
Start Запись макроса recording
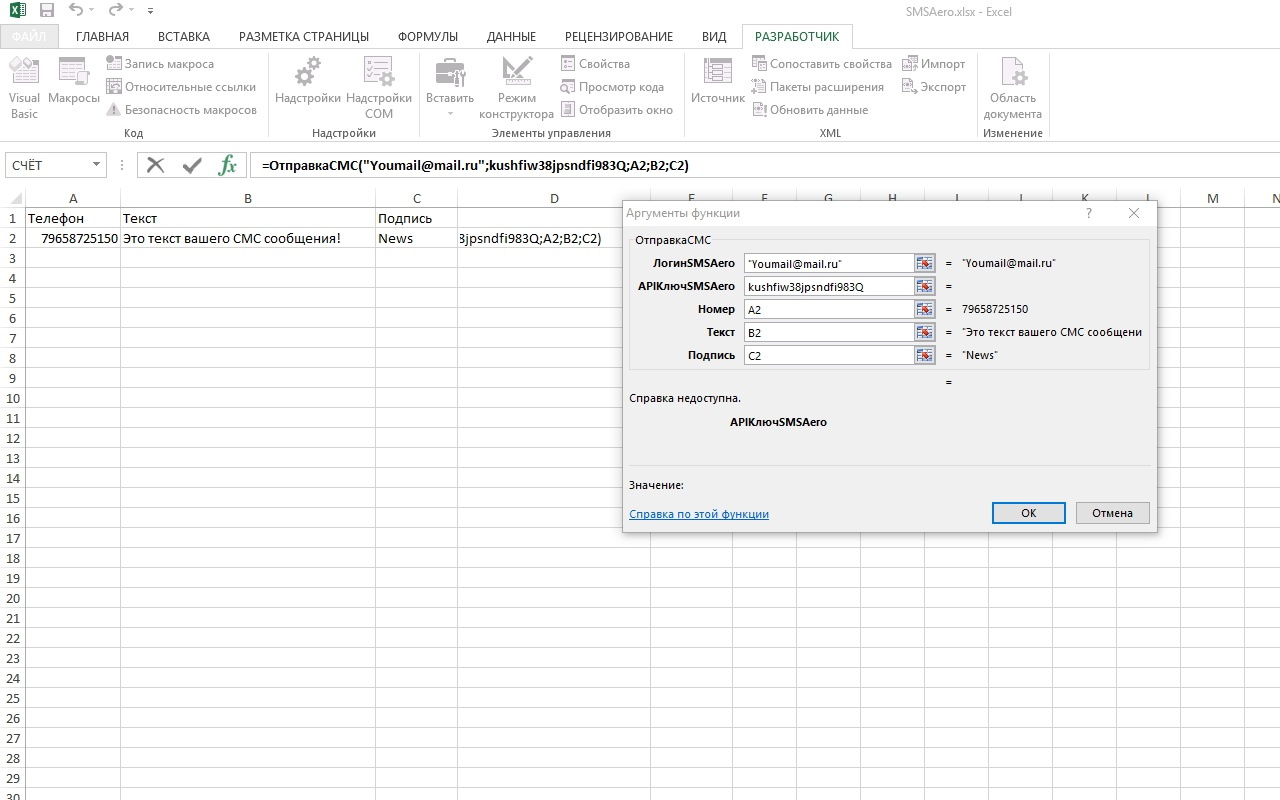[160, 64]
